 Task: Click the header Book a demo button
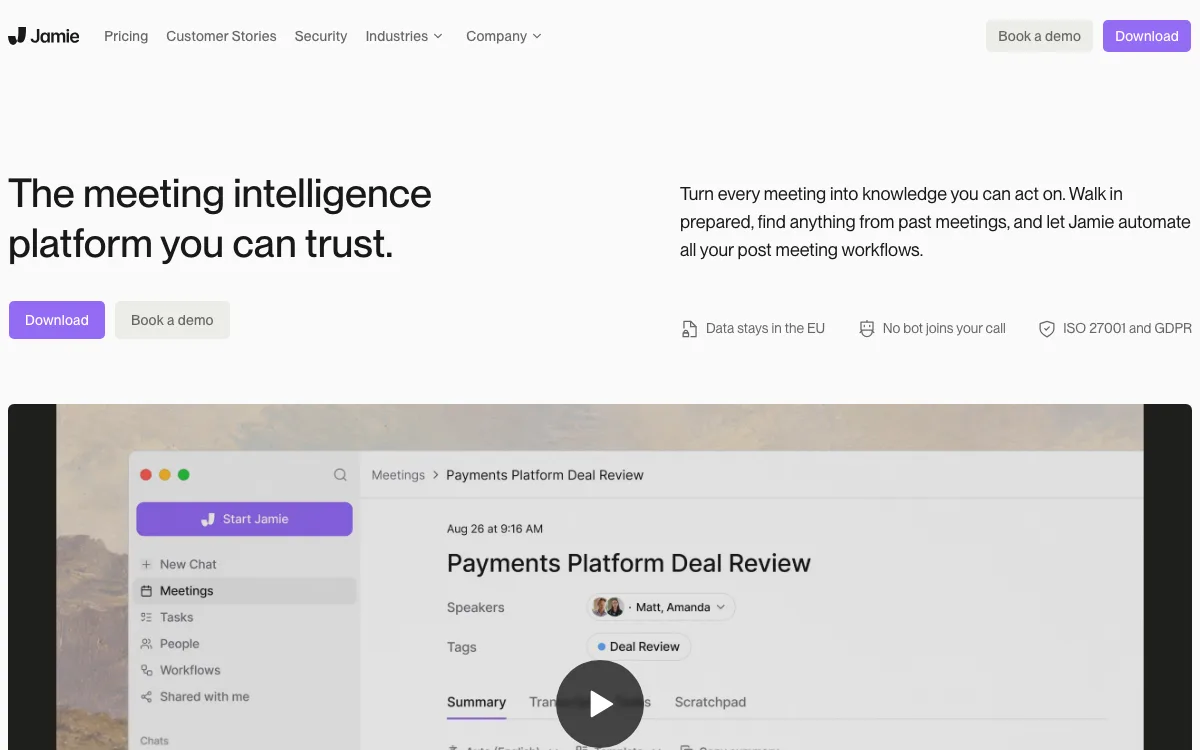coord(1039,36)
